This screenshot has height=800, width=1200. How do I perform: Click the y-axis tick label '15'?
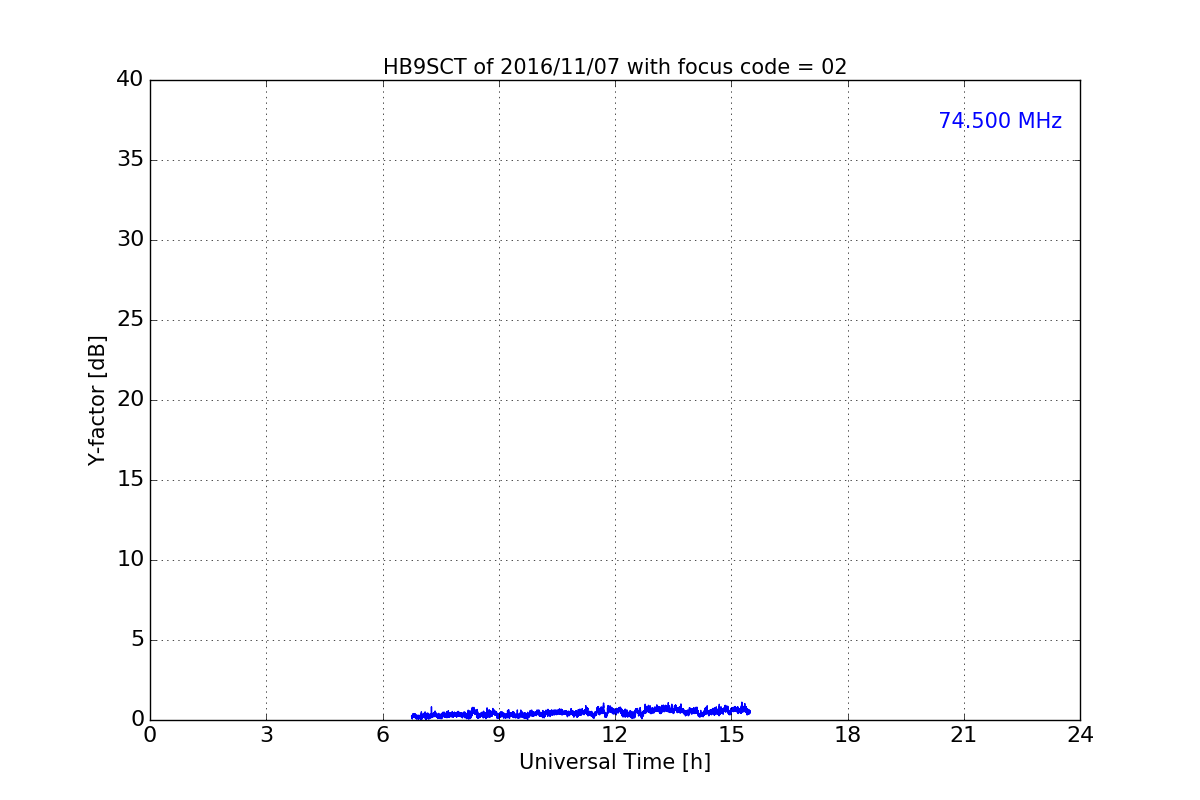130,480
